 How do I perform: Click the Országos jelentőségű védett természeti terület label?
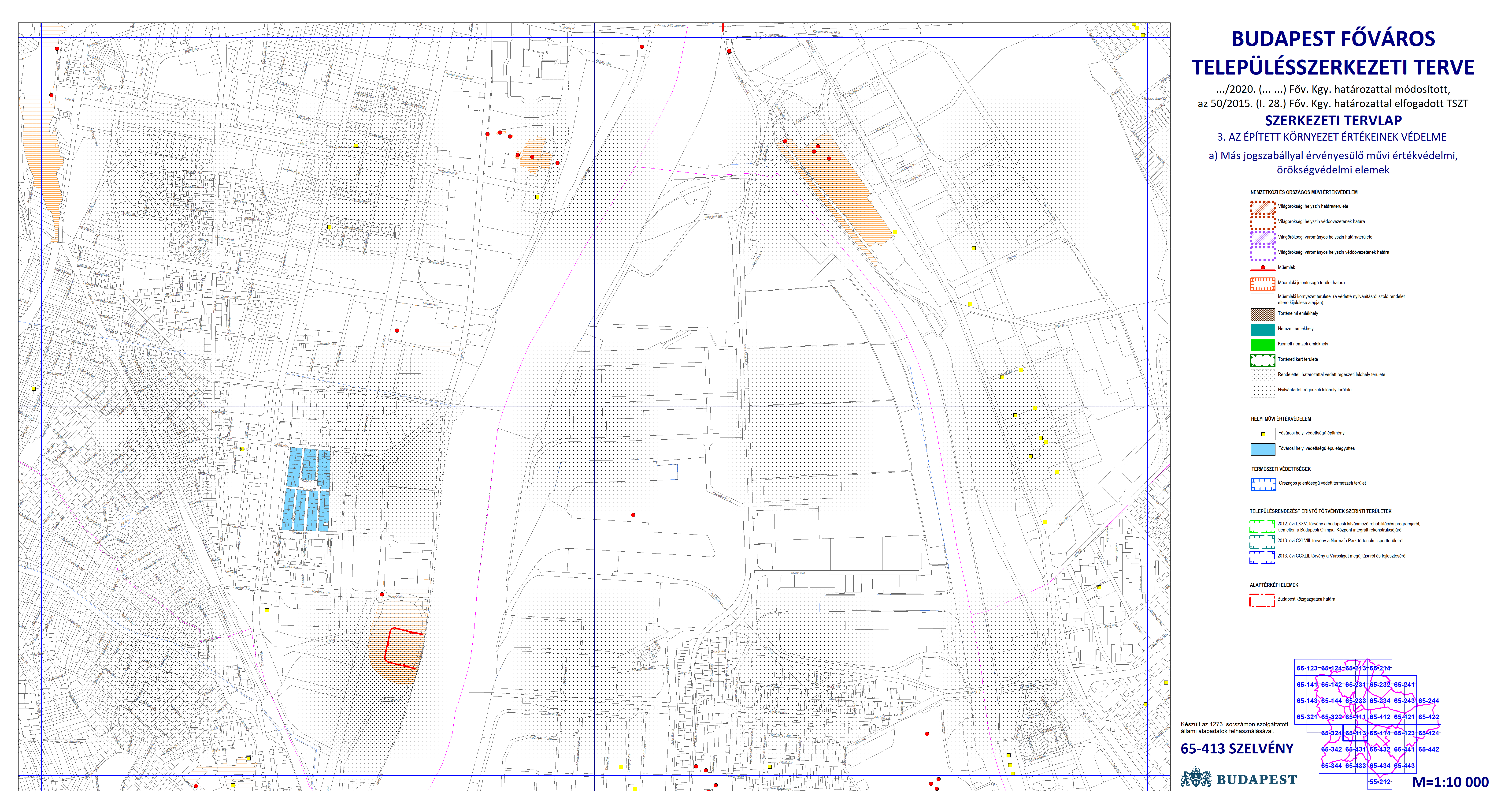coord(1322,483)
